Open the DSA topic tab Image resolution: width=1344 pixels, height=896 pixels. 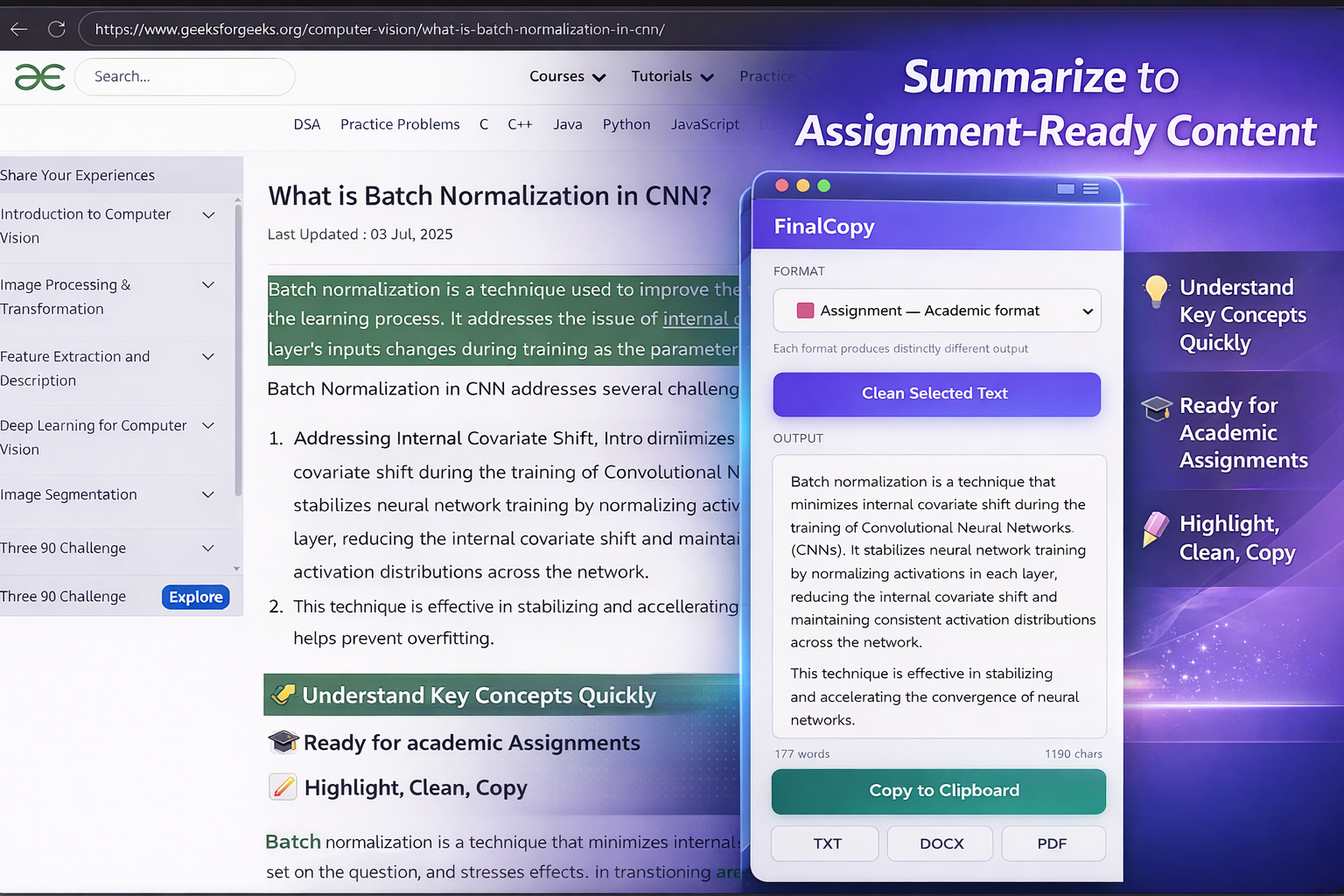pyautogui.click(x=307, y=124)
